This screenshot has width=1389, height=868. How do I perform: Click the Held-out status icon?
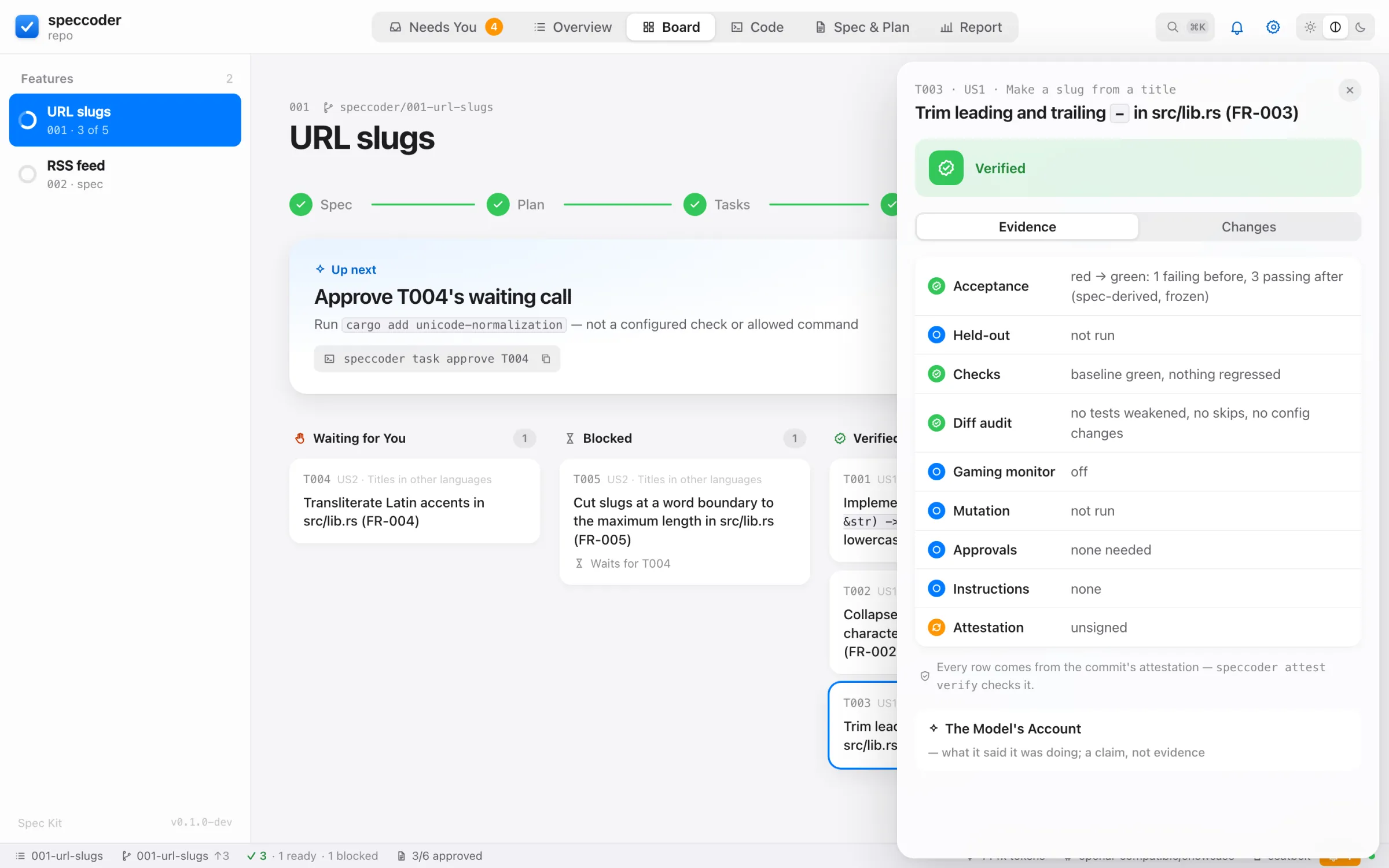(936, 335)
